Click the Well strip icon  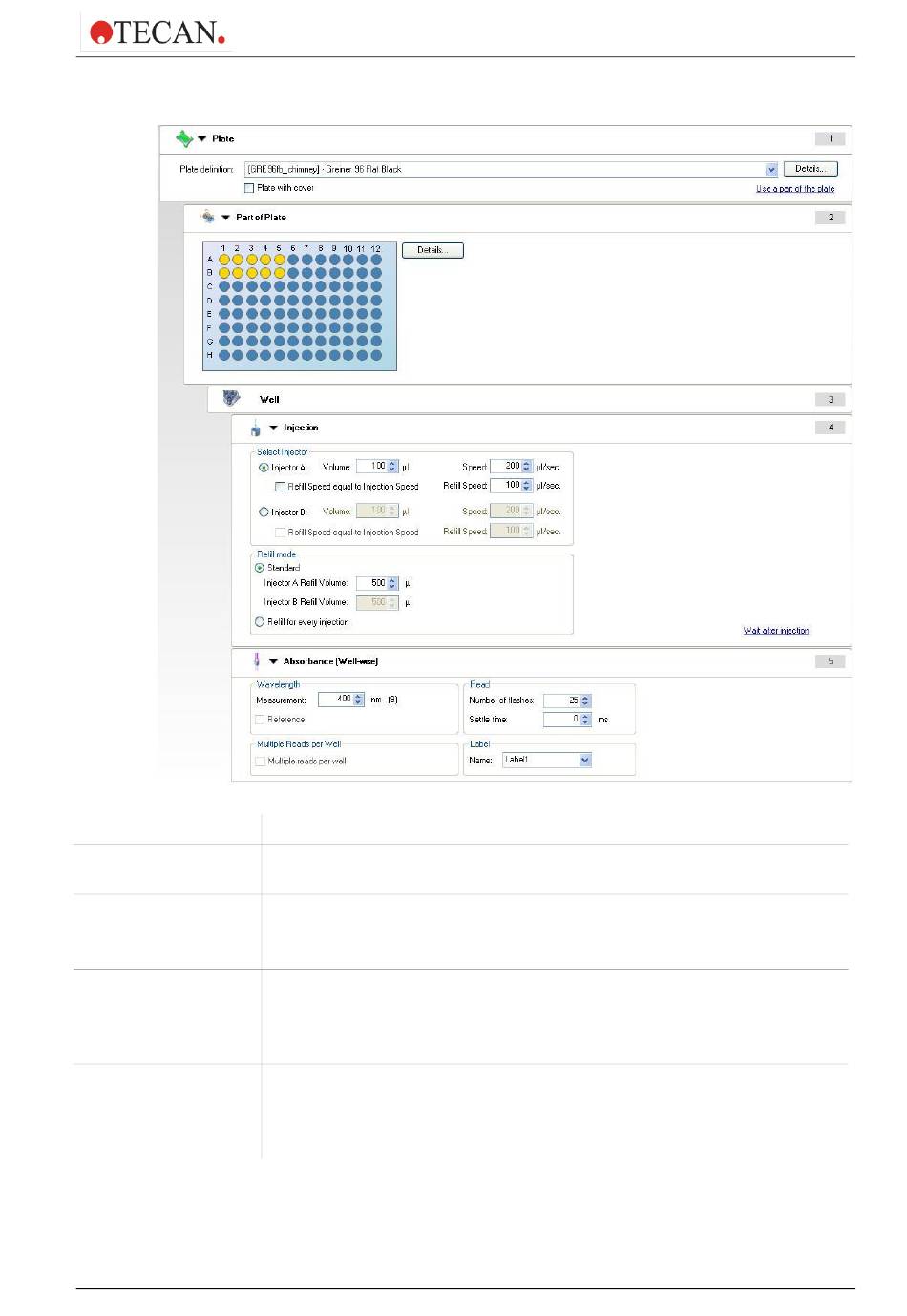231,398
